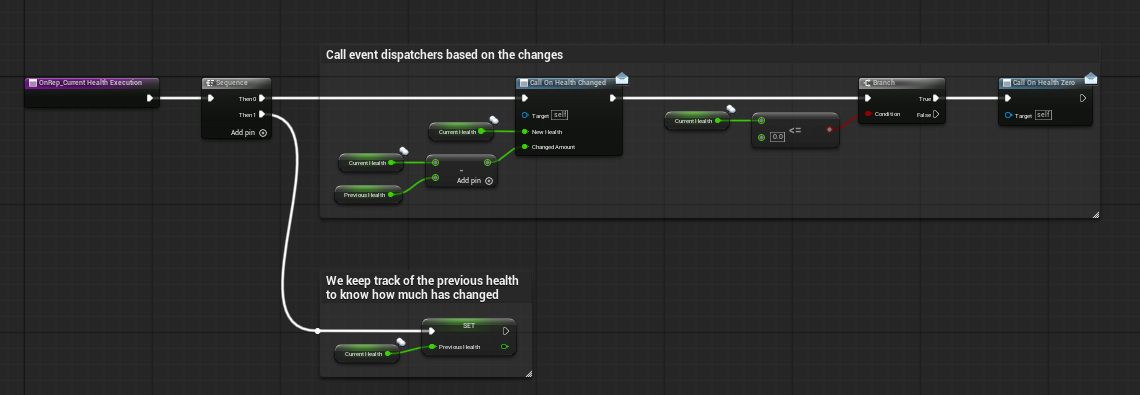Click envelope icon on Call On Health Changed

coord(622,79)
